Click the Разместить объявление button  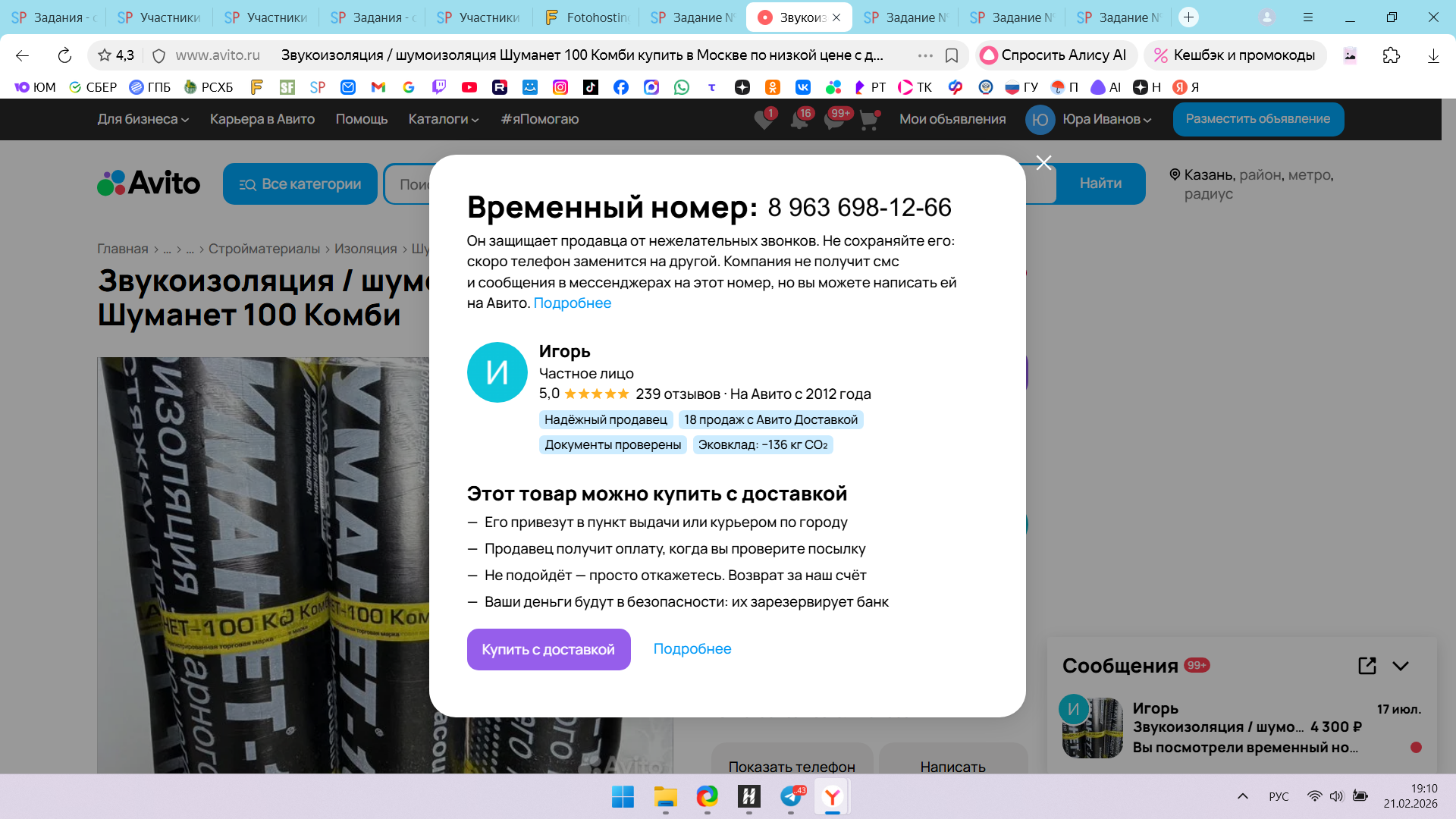coord(1258,119)
